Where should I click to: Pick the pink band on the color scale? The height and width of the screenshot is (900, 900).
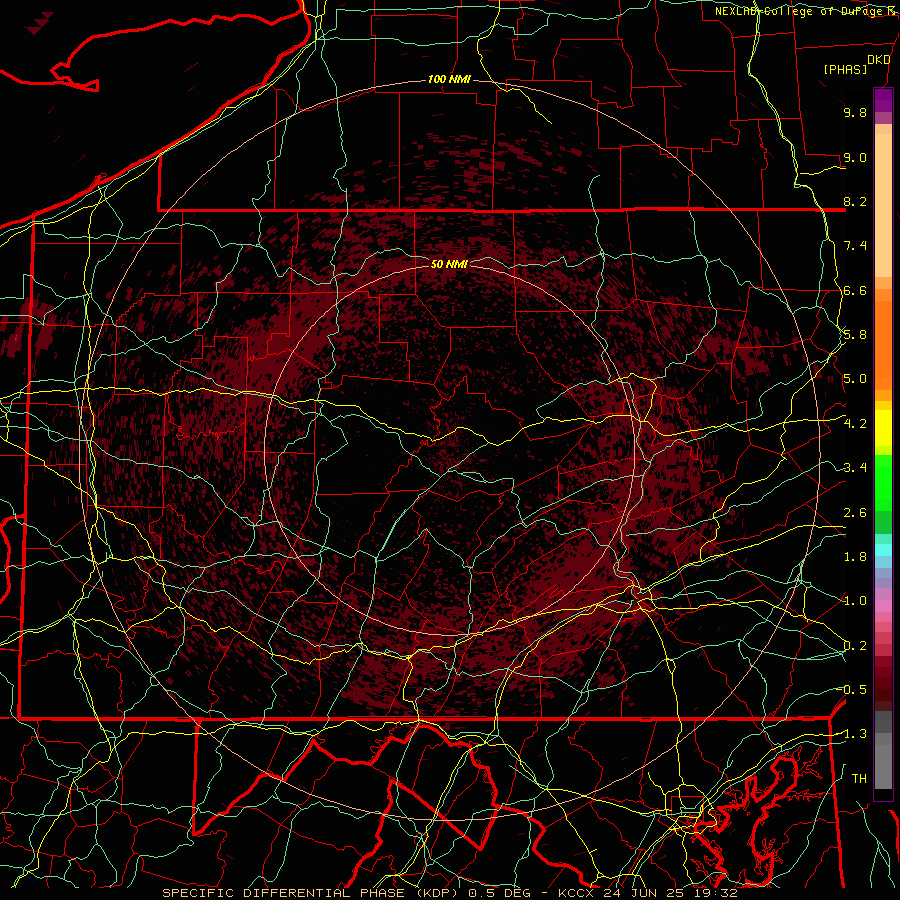(883, 606)
